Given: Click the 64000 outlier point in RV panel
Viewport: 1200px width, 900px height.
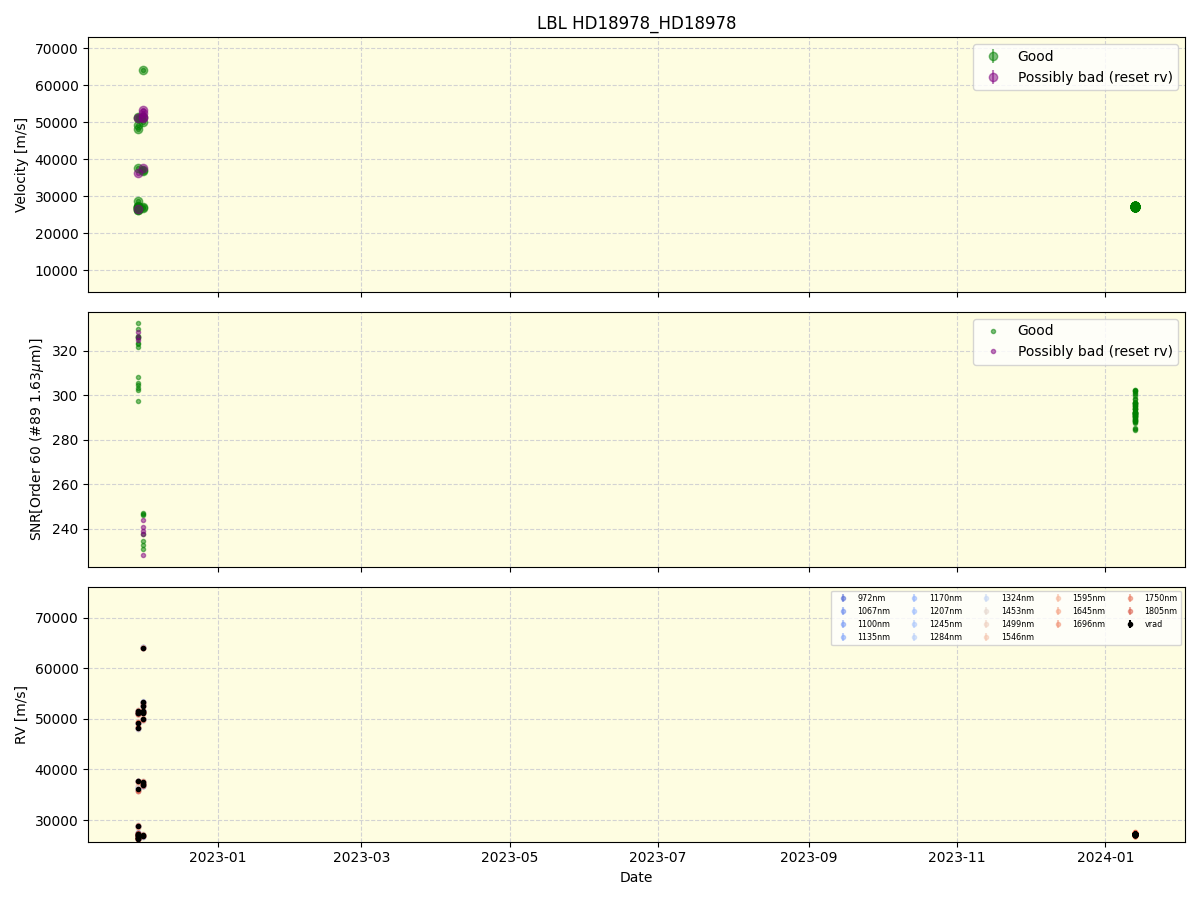Looking at the screenshot, I should pos(143,648).
